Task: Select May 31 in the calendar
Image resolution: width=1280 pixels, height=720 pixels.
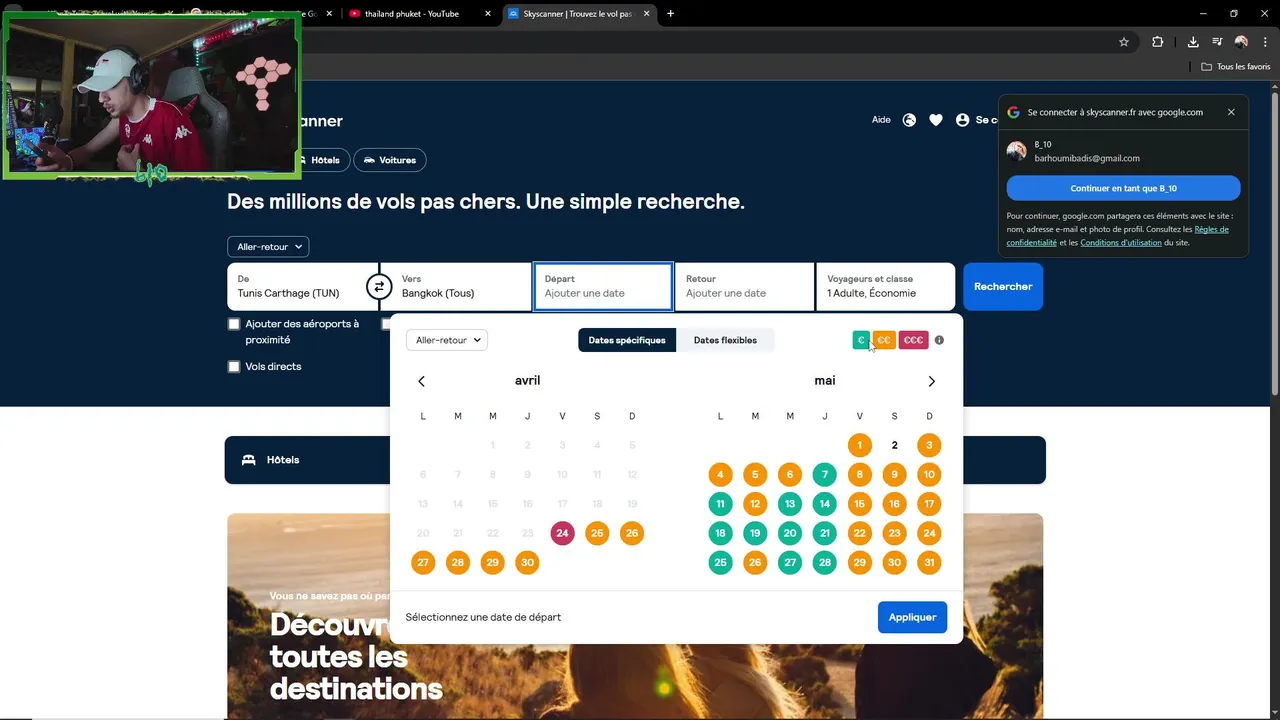Action: pyautogui.click(x=929, y=562)
